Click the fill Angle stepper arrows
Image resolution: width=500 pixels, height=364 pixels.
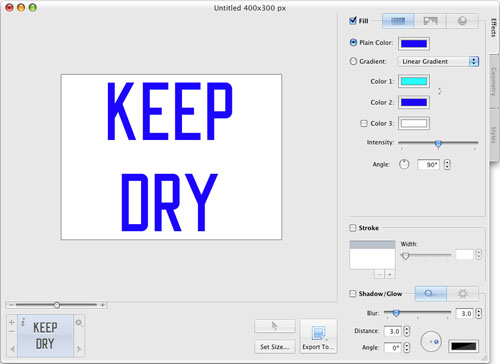[x=447, y=164]
